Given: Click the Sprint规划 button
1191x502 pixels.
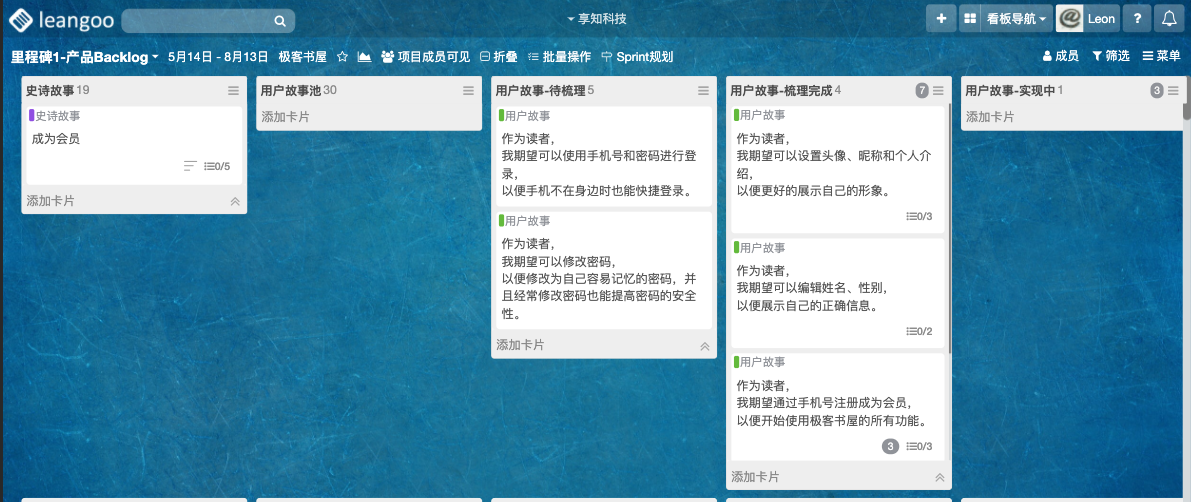Looking at the screenshot, I should [637, 57].
